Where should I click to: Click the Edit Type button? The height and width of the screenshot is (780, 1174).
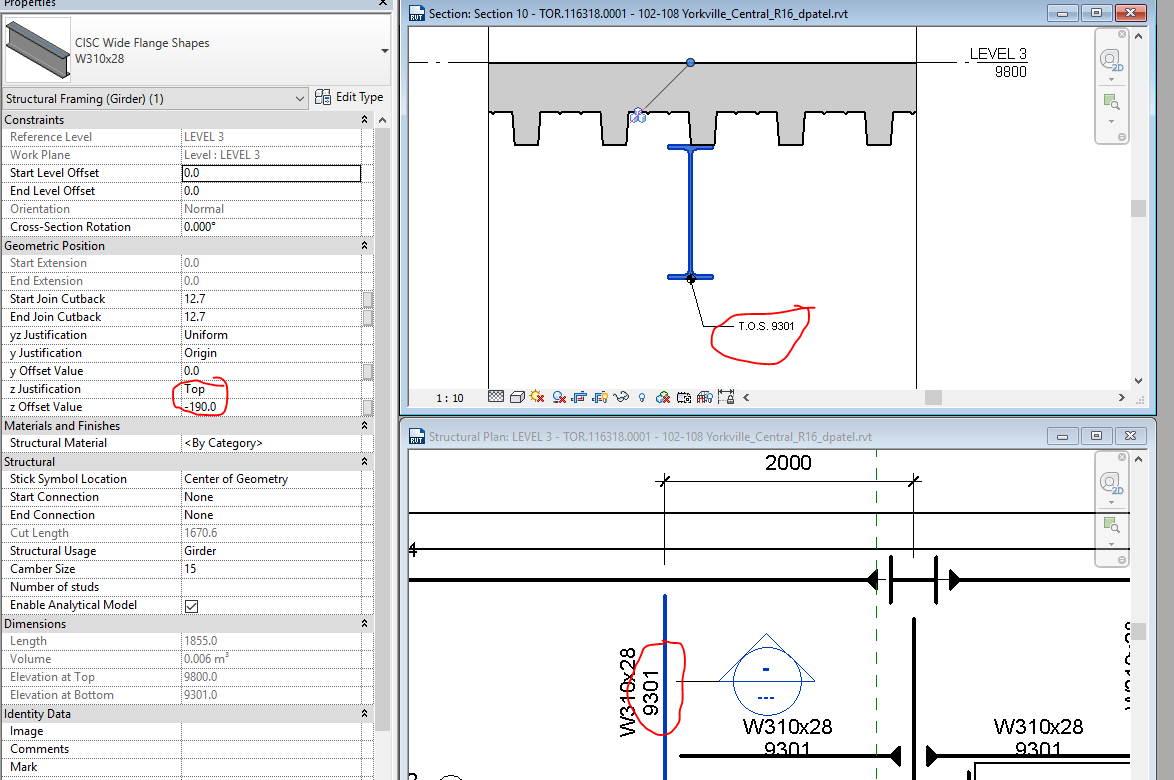[350, 96]
